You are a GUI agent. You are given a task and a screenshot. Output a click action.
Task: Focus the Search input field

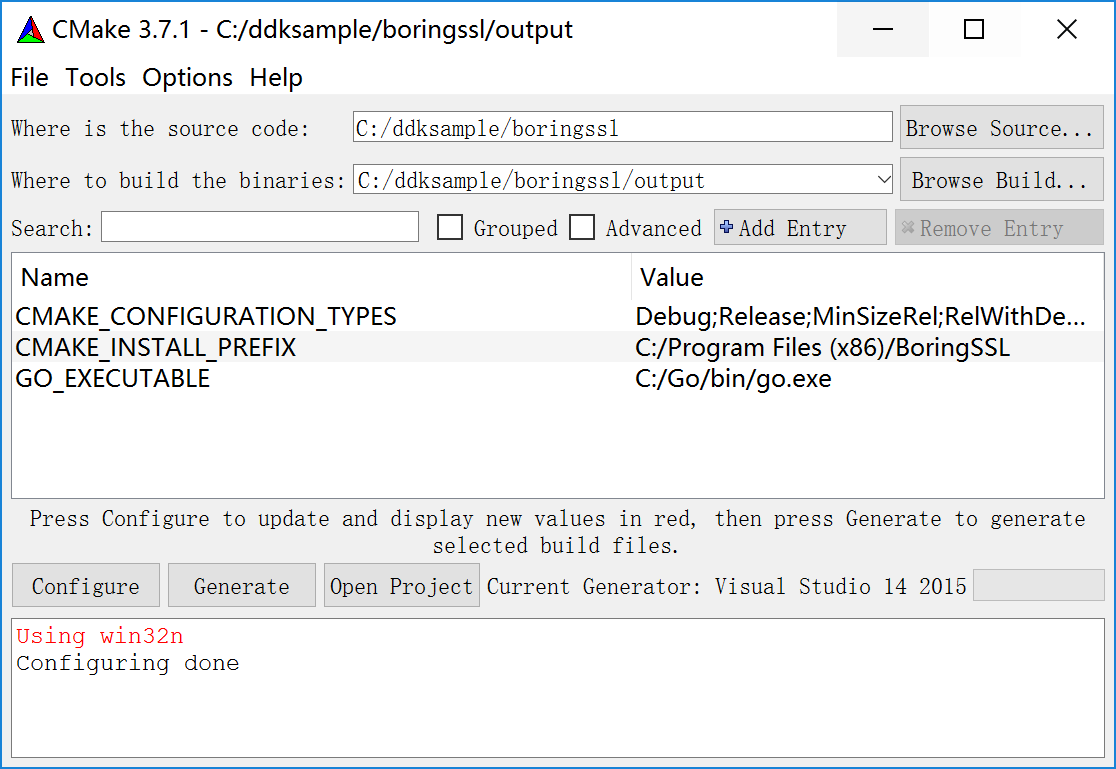(260, 226)
